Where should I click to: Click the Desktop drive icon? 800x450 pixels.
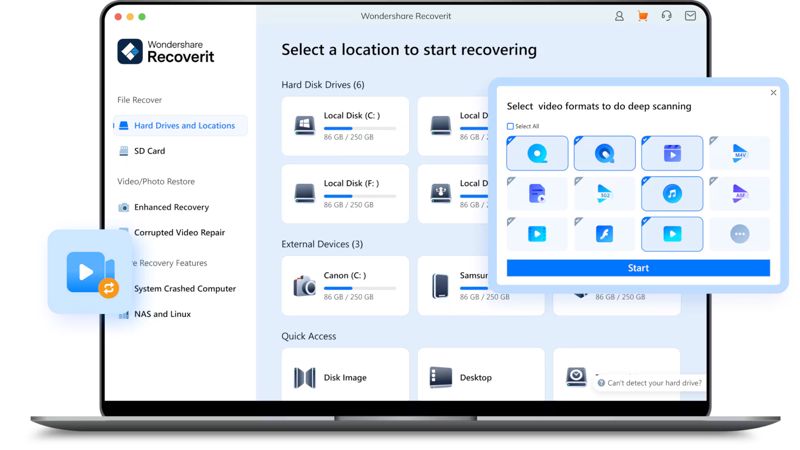point(440,378)
